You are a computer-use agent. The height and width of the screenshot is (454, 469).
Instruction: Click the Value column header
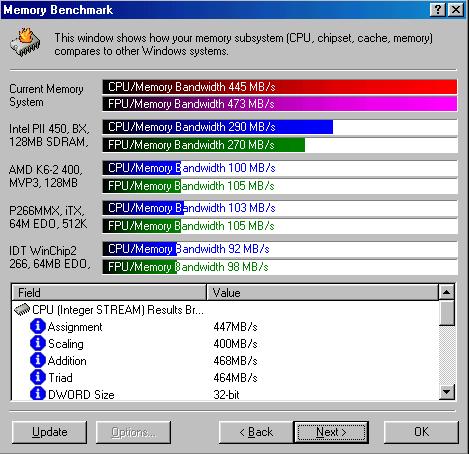coord(322,293)
